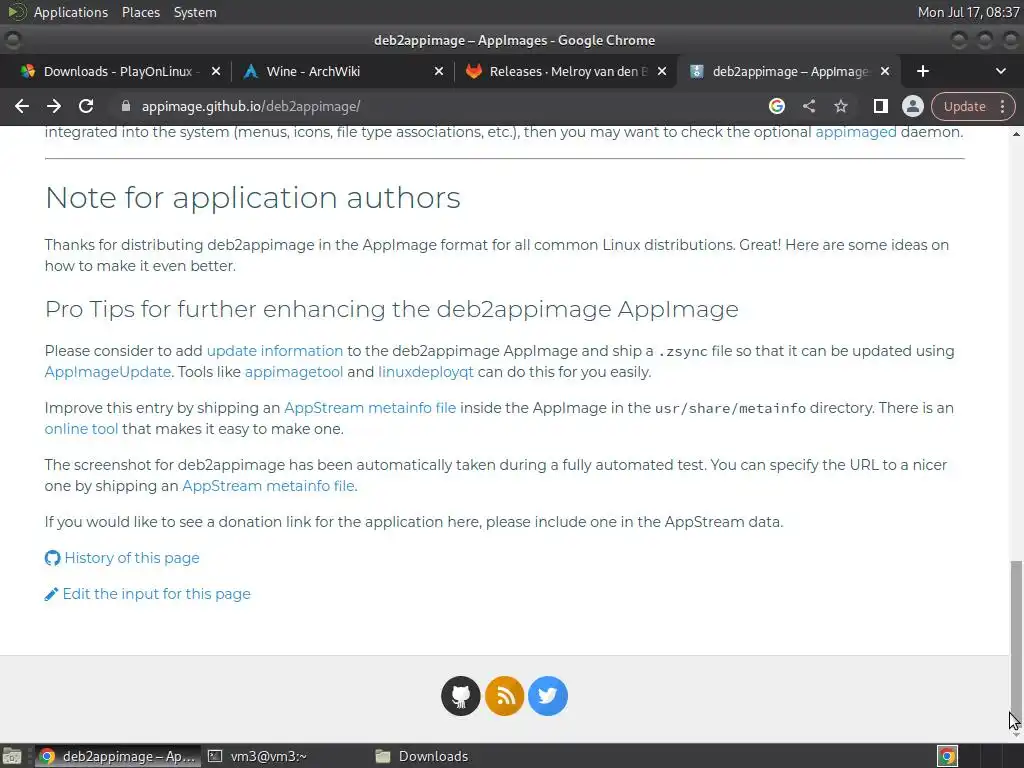1024x768 pixels.
Task: Click the '.zsync' code text
Action: click(682, 351)
